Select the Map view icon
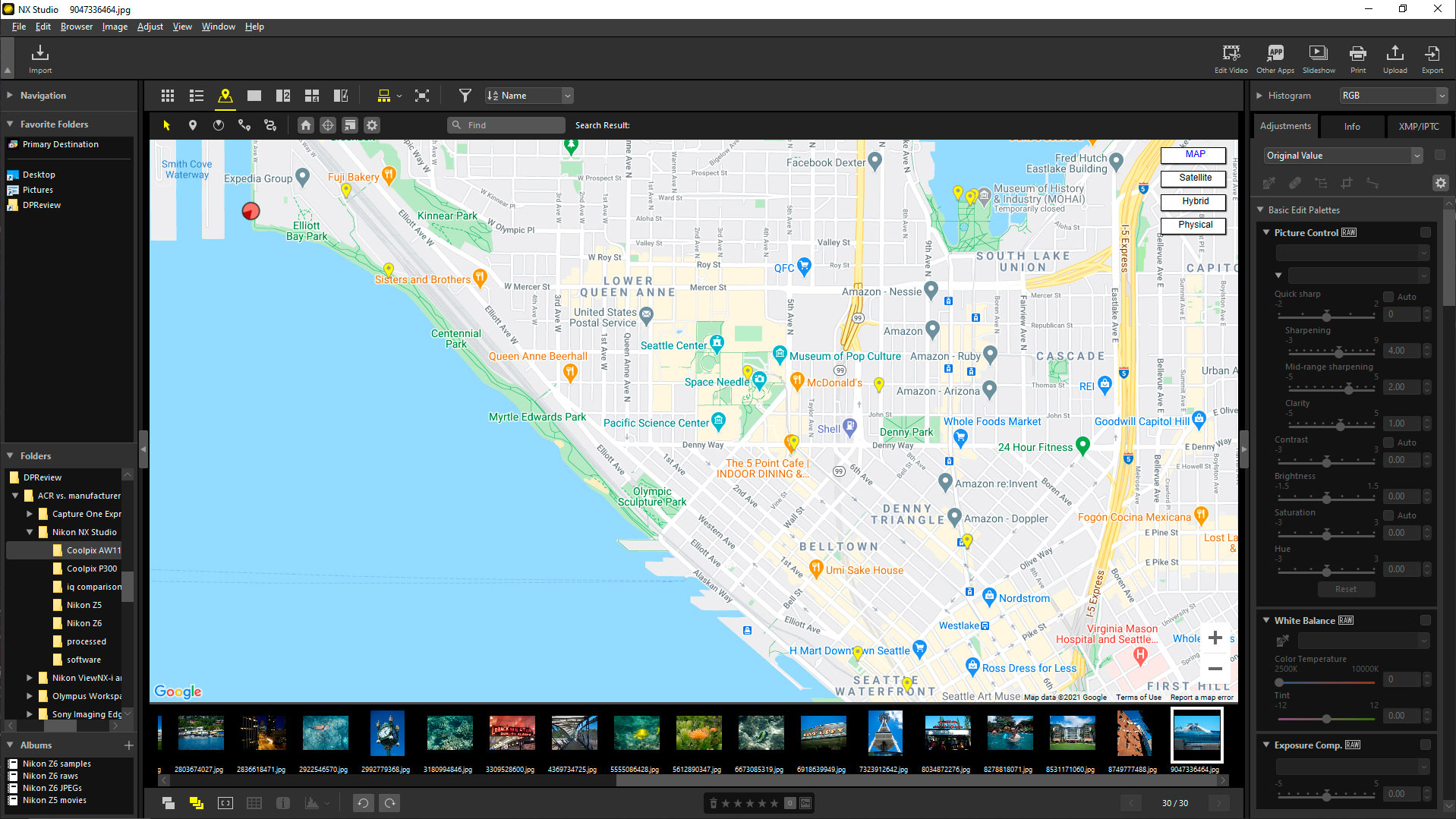Screen dimensions: 1456x819 point(225,96)
